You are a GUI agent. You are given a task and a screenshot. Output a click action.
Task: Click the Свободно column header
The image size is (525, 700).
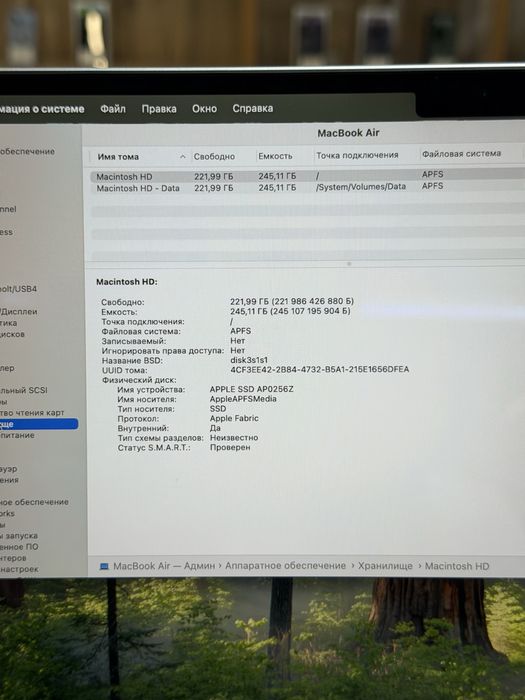click(214, 156)
